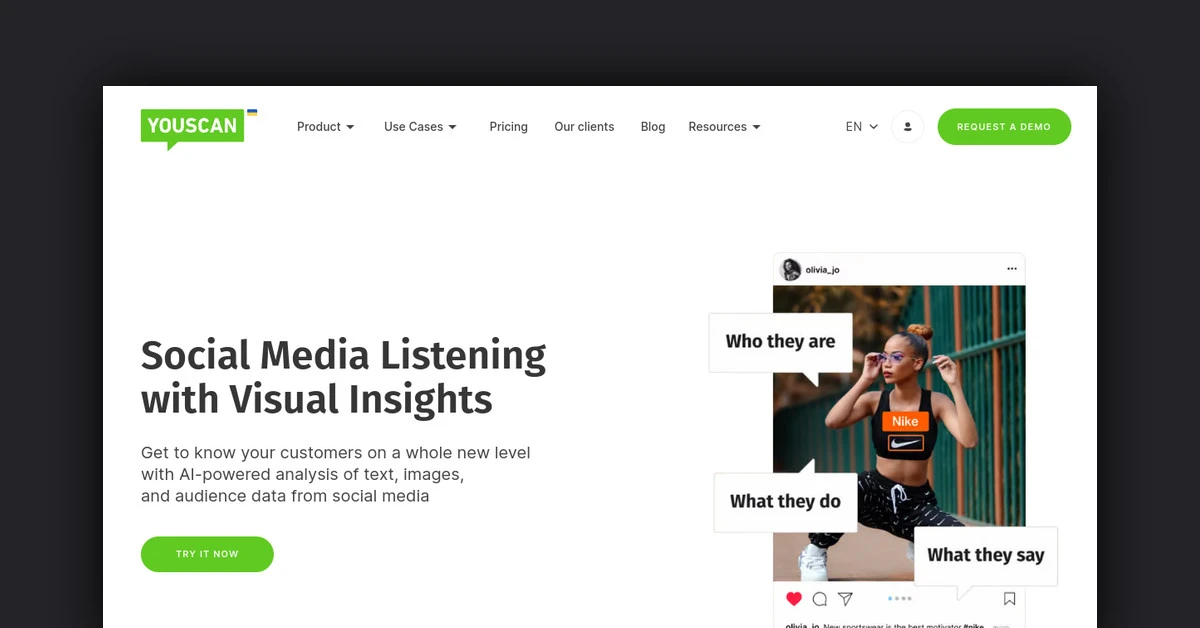Image resolution: width=1200 pixels, height=628 pixels.
Task: Click the Try It Now button
Action: pyautogui.click(x=207, y=554)
